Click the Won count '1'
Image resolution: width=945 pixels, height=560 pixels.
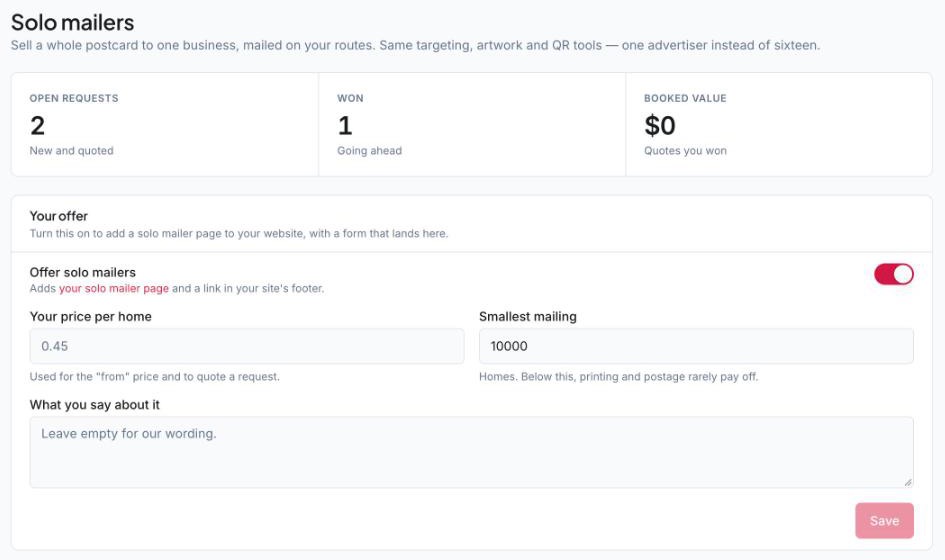click(x=345, y=126)
